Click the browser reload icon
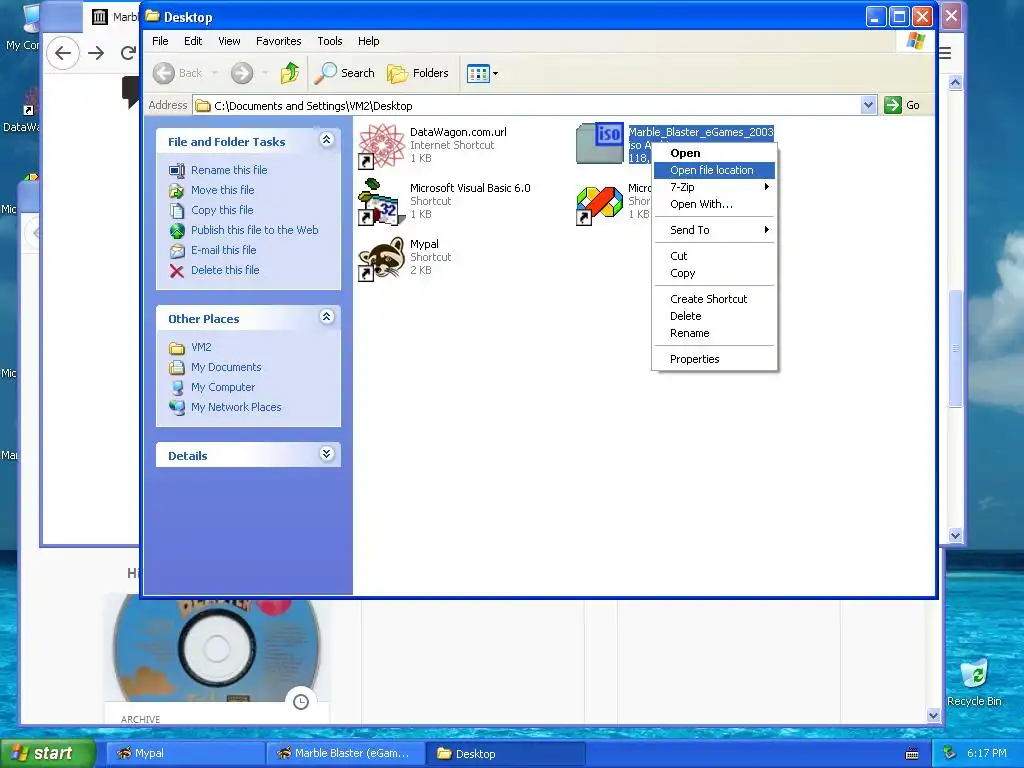The image size is (1024, 768). coord(129,53)
